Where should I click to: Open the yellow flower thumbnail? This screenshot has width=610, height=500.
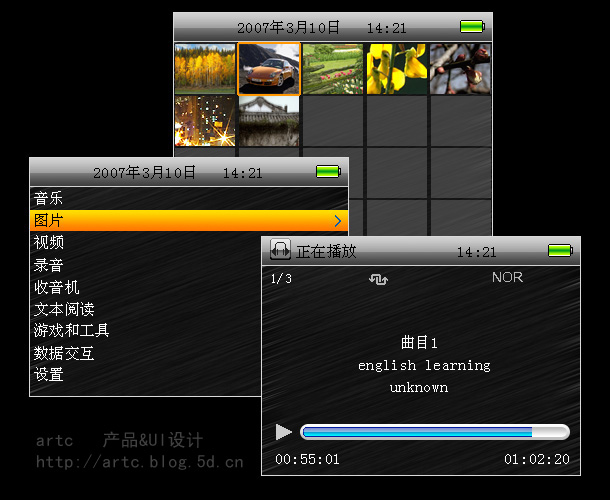tap(396, 69)
